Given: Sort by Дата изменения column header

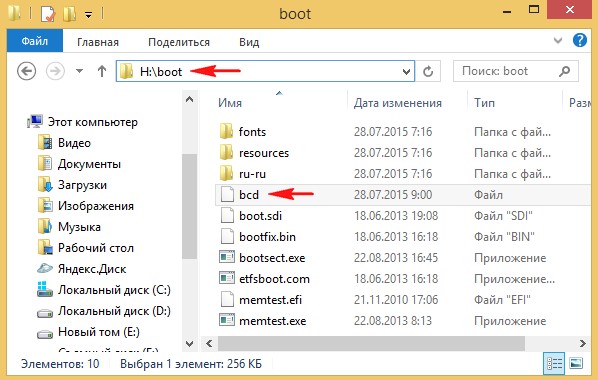Looking at the screenshot, I should pyautogui.click(x=397, y=103).
